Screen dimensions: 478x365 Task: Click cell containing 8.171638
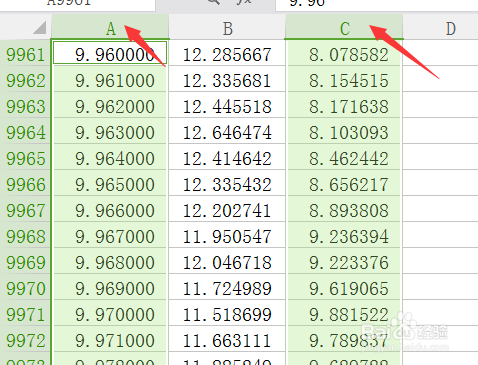[344, 105]
